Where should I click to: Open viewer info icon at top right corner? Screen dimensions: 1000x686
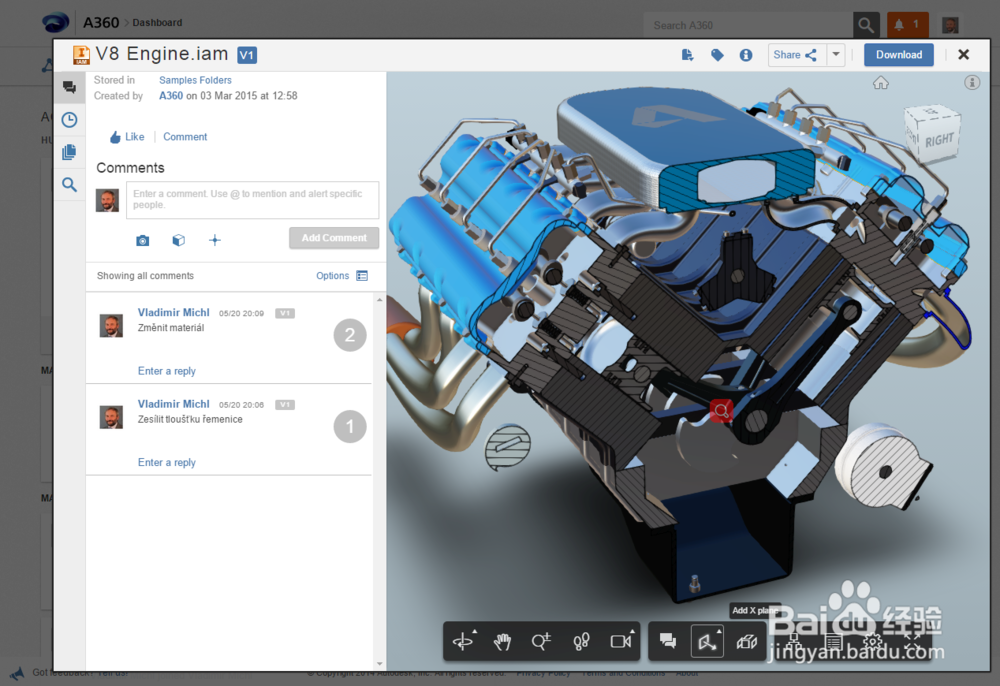972,82
